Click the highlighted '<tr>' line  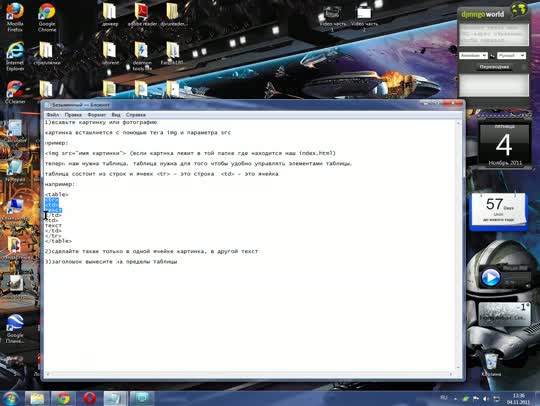(x=52, y=200)
